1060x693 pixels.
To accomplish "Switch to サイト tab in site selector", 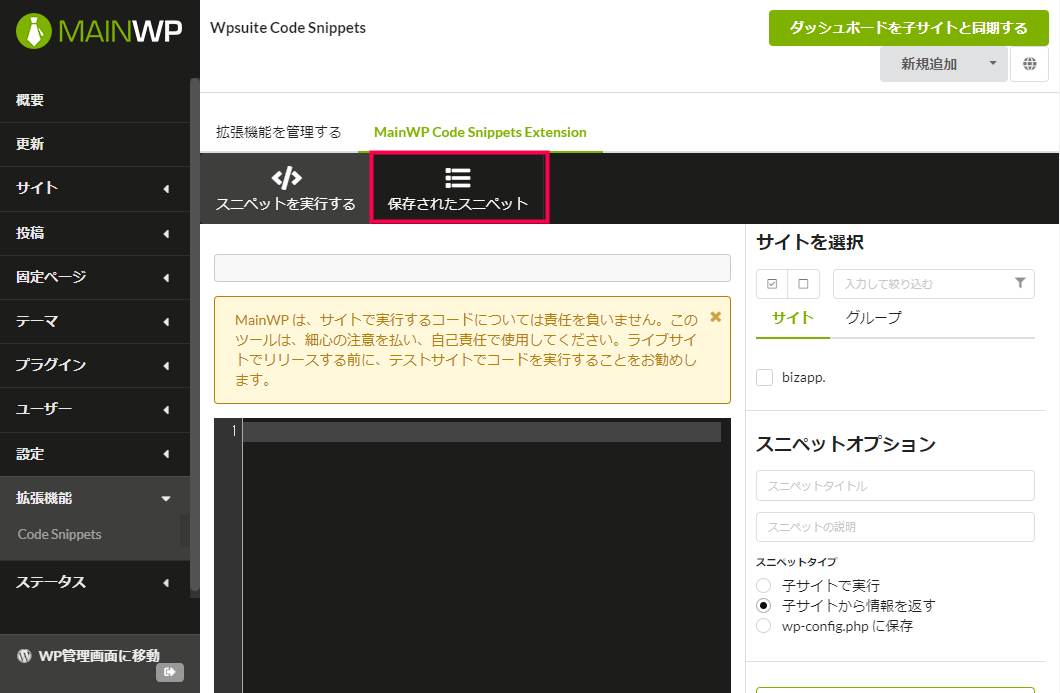I will coord(792,318).
